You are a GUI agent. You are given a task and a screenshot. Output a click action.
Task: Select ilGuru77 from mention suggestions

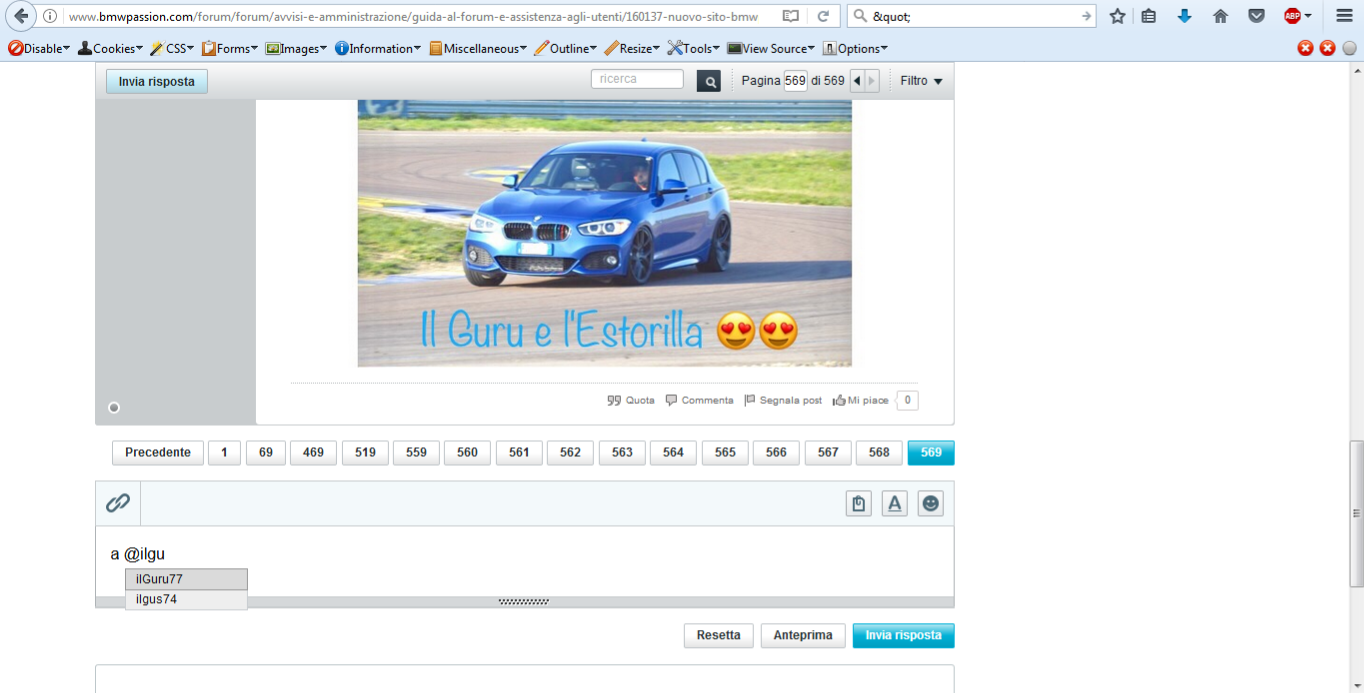186,579
